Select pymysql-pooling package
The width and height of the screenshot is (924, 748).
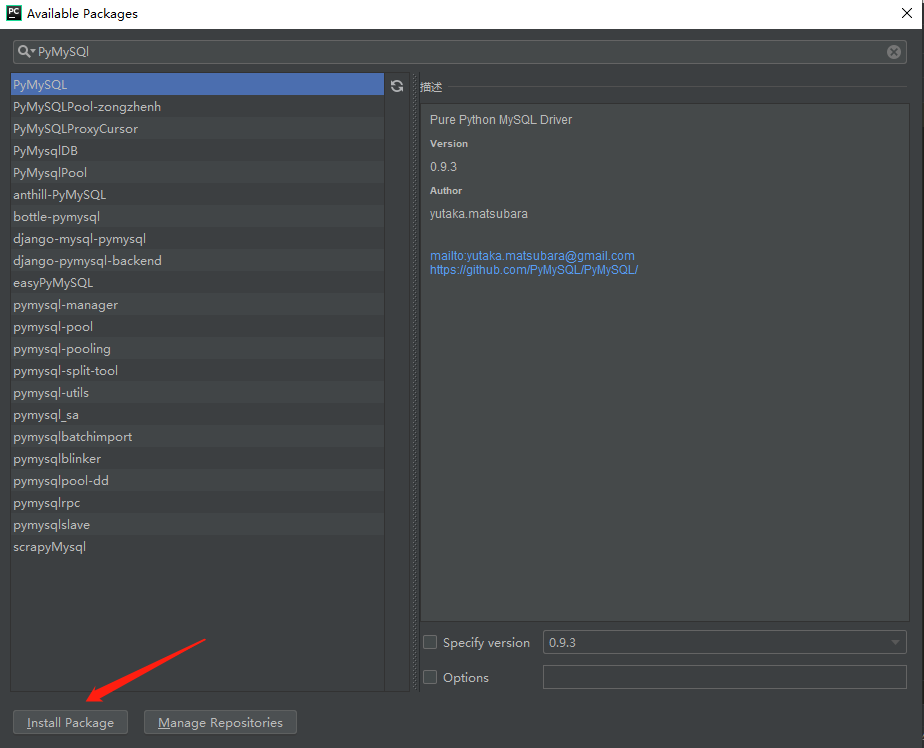tap(197, 348)
